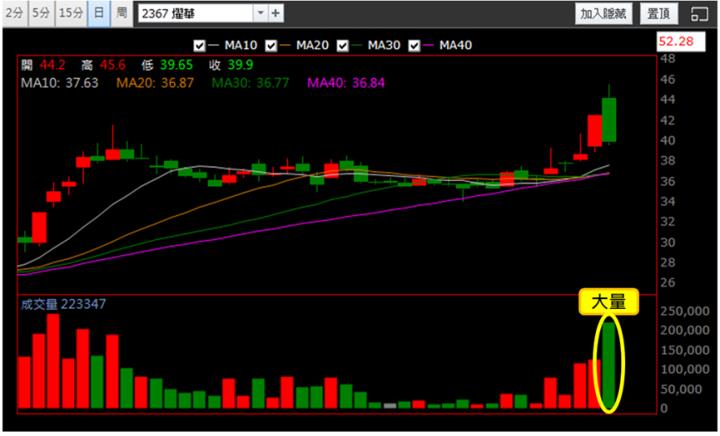The width and height of the screenshot is (720, 436).
Task: Choose the 15分 chart interval
Action: [70, 13]
